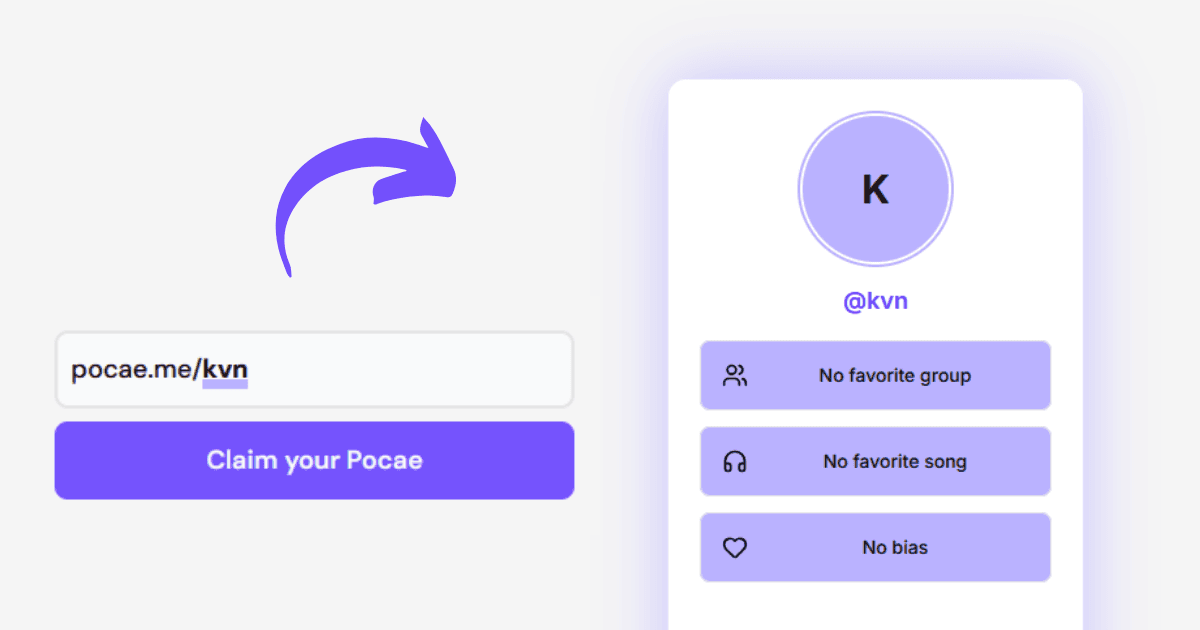Open the @kvn username link

(x=875, y=301)
